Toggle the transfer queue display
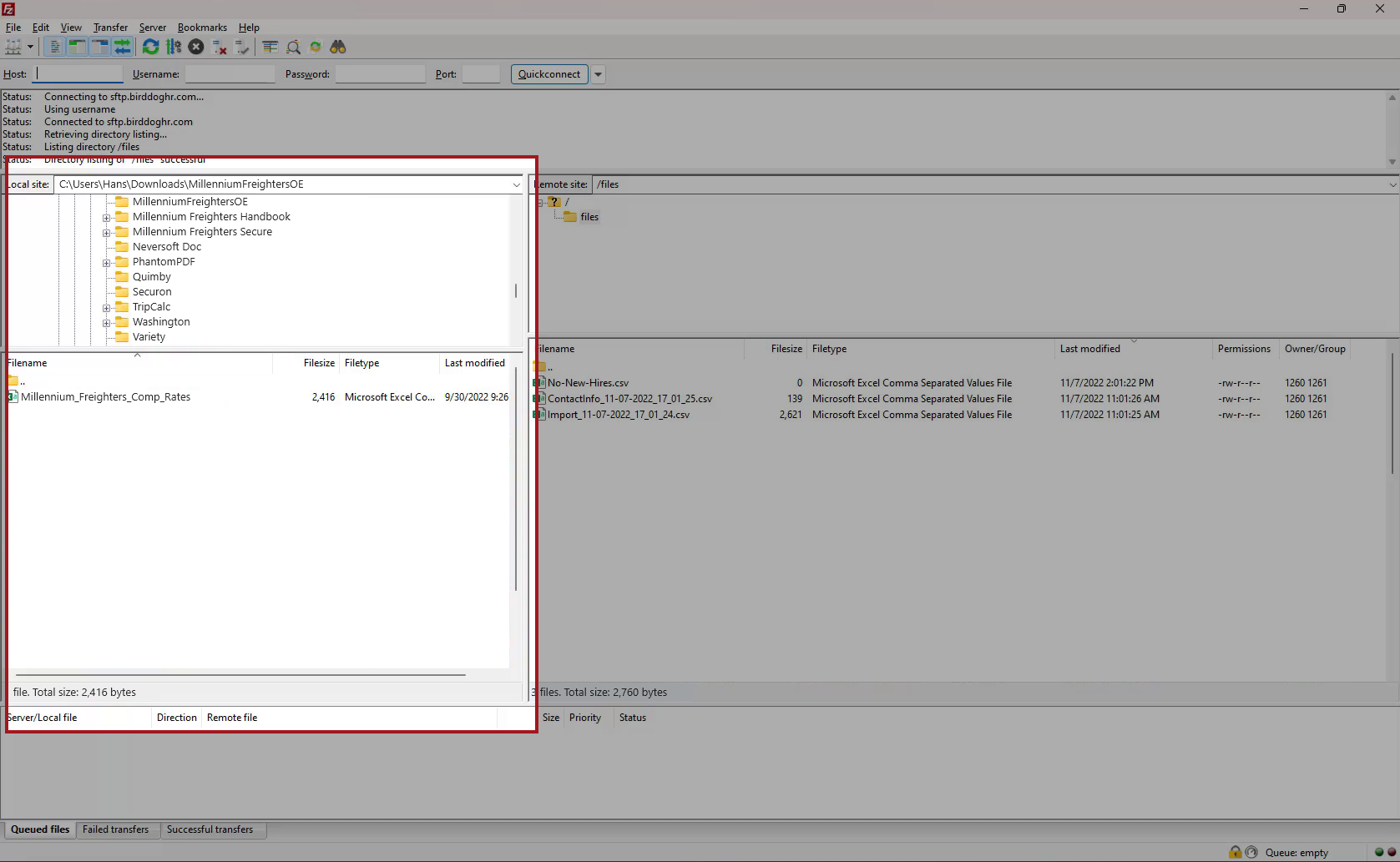The image size is (1400, 862). [122, 47]
